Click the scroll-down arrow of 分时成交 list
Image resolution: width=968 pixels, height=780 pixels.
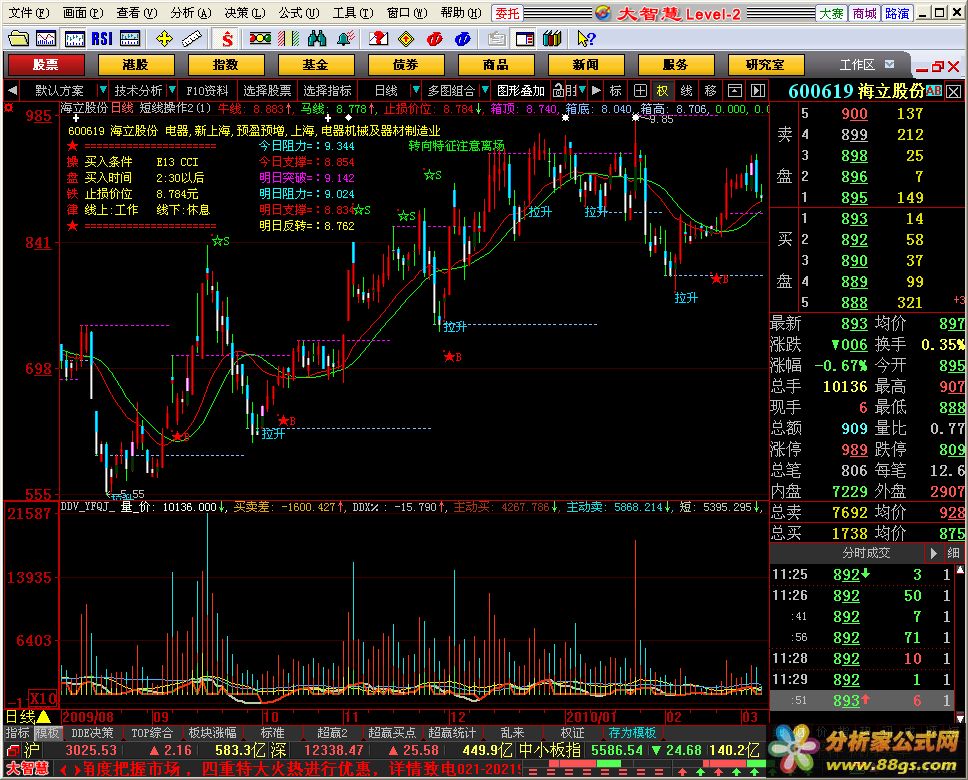coord(960,717)
